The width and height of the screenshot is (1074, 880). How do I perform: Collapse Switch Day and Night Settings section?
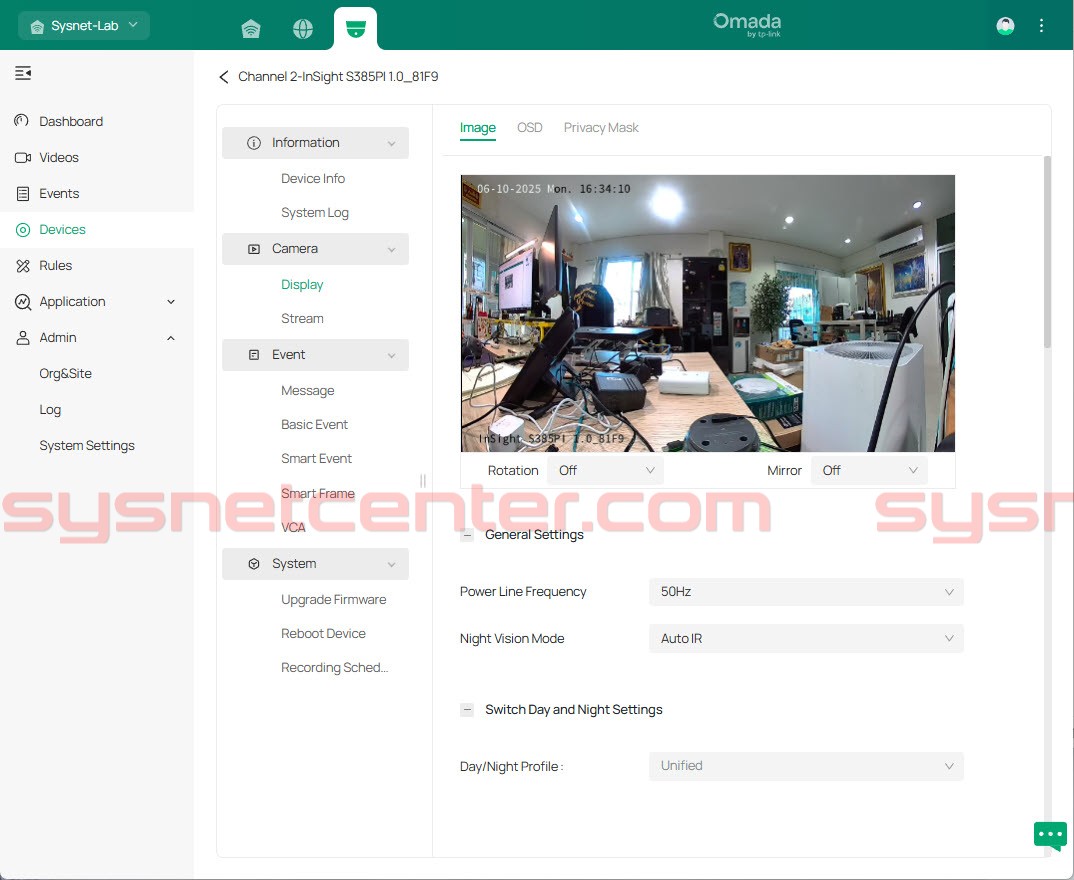467,710
